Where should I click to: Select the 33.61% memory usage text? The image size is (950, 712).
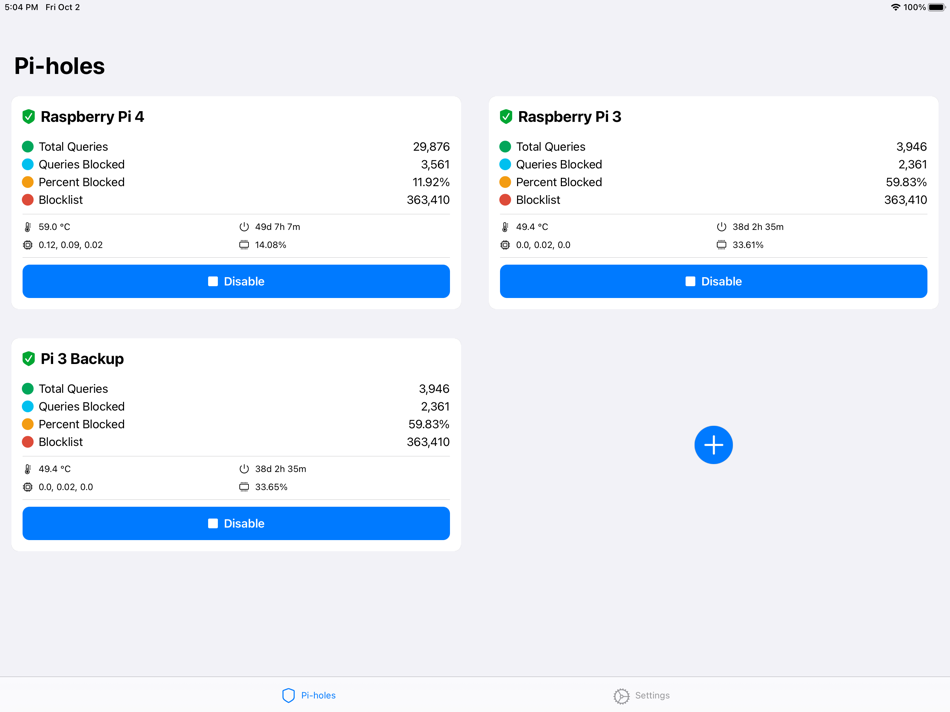click(748, 245)
